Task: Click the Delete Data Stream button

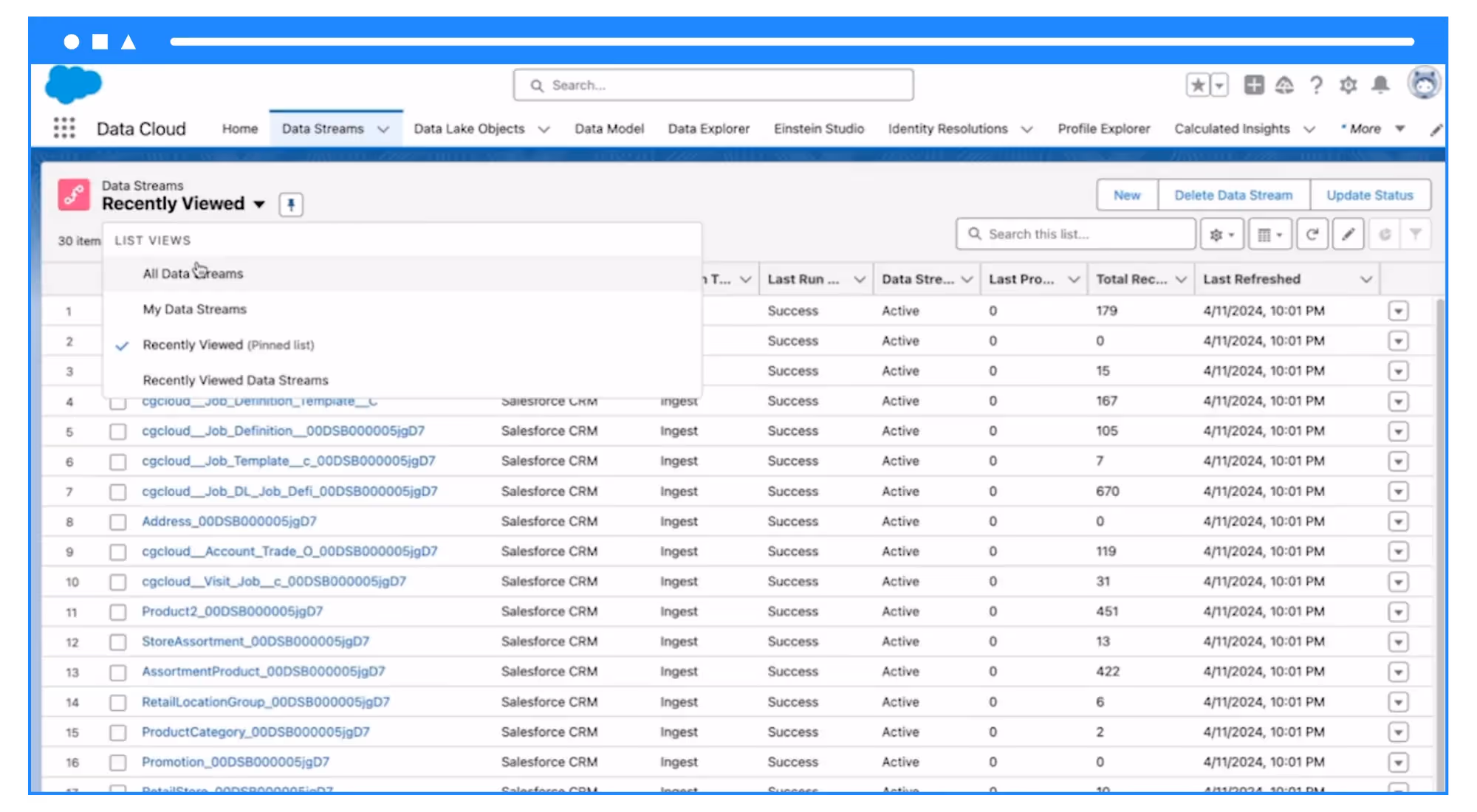Action: tap(1233, 196)
